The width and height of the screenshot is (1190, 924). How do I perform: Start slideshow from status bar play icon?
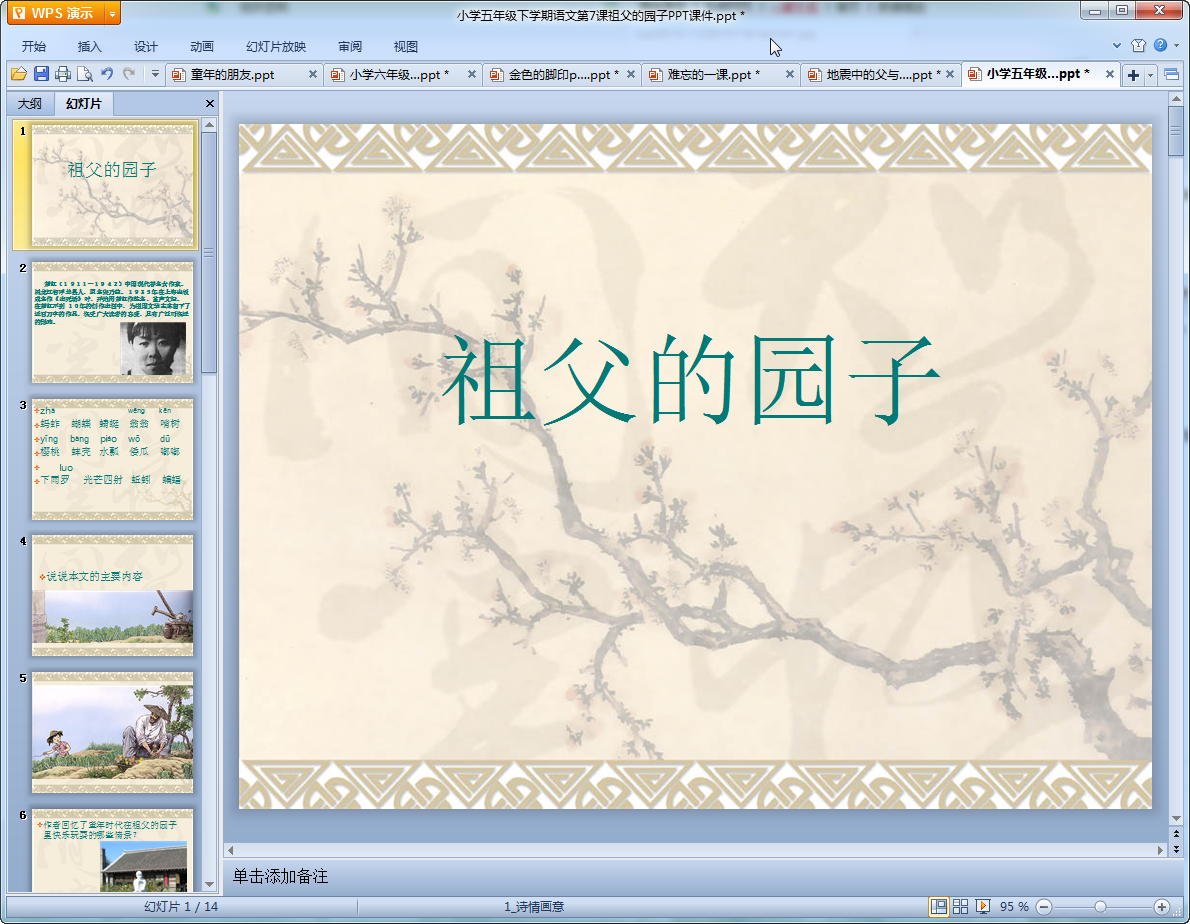pos(983,907)
